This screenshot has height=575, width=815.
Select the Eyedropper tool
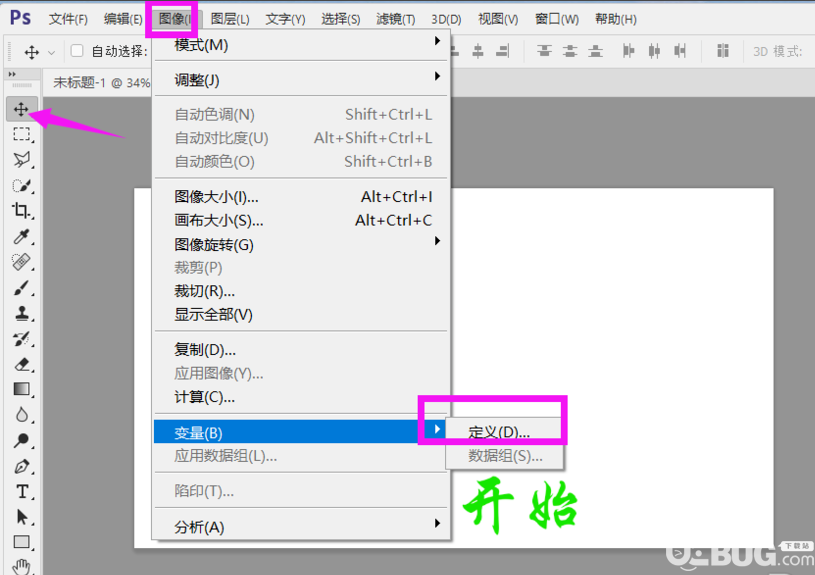coord(21,237)
